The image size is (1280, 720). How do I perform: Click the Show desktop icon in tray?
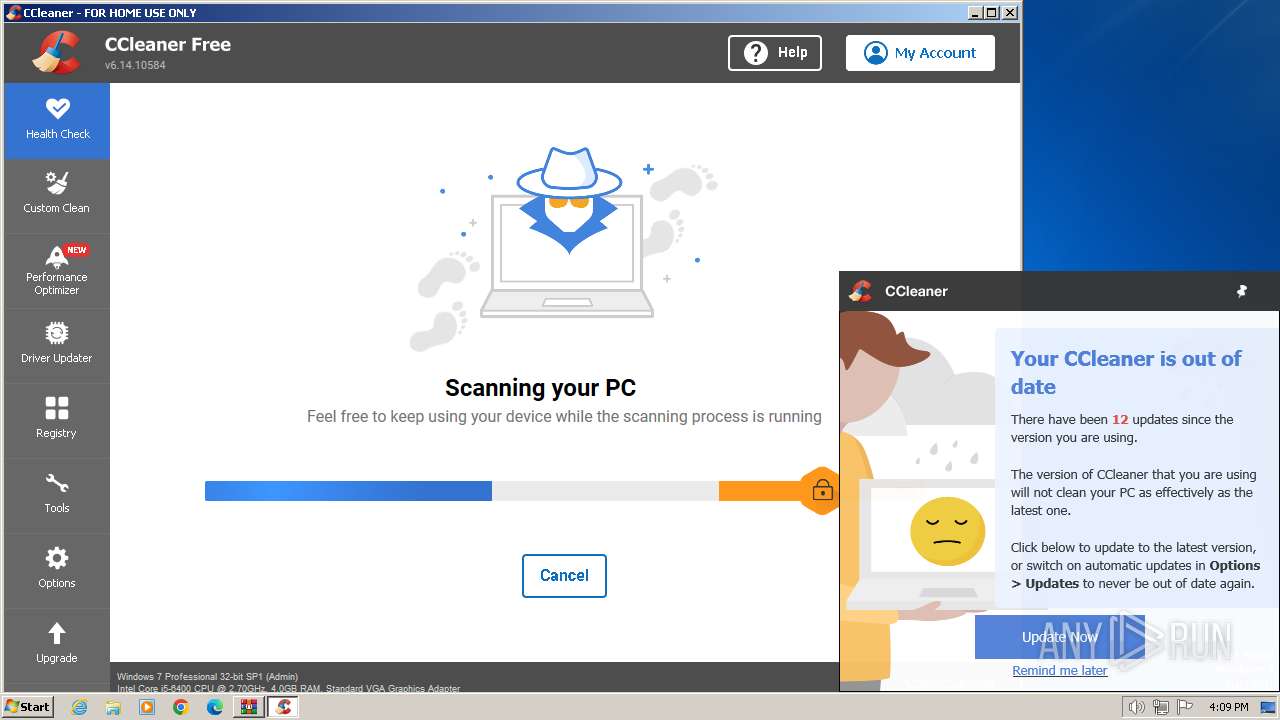tap(1267, 707)
